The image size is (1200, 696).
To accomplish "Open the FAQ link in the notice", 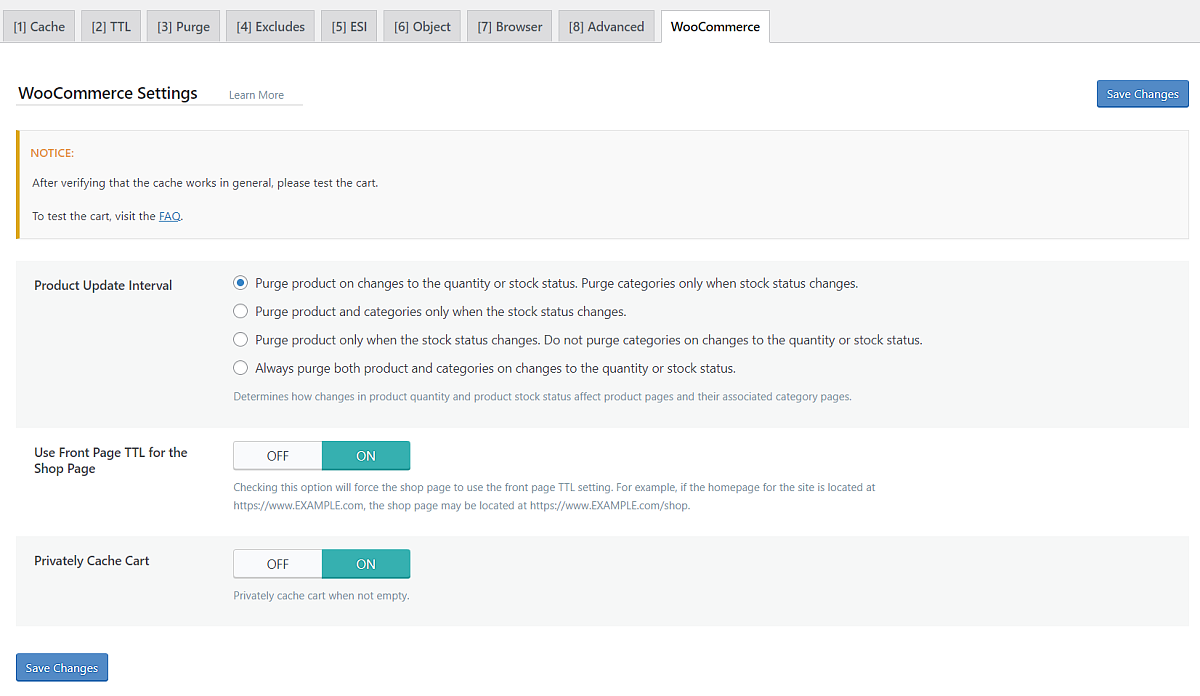I will [170, 216].
